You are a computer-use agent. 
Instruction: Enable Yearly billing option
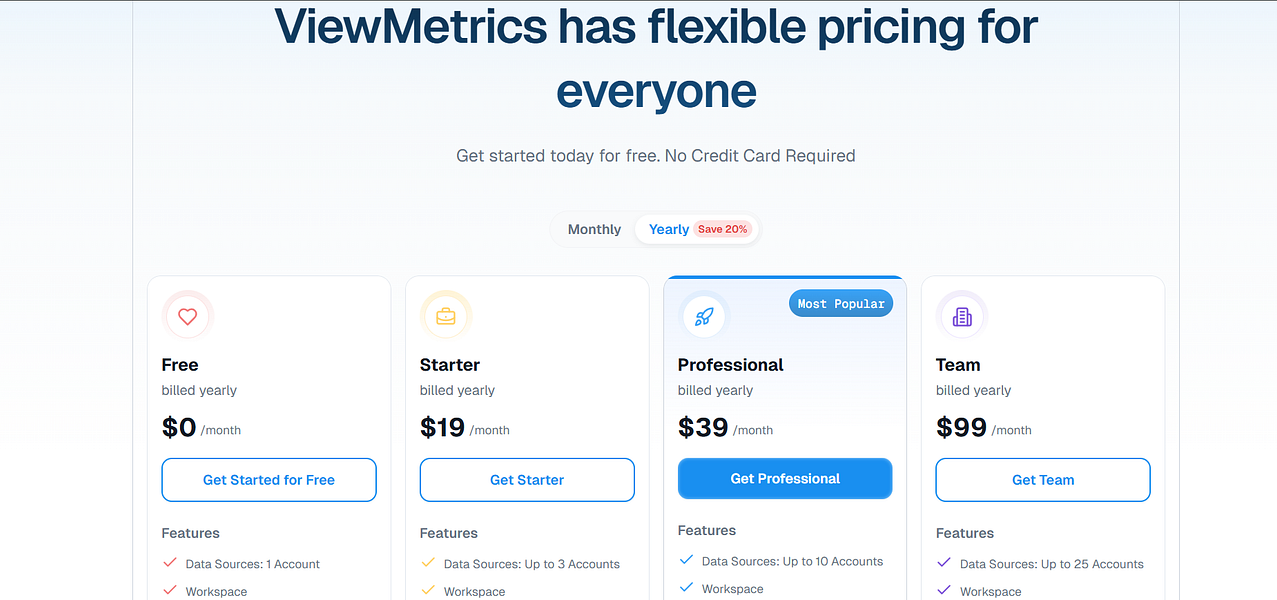668,229
